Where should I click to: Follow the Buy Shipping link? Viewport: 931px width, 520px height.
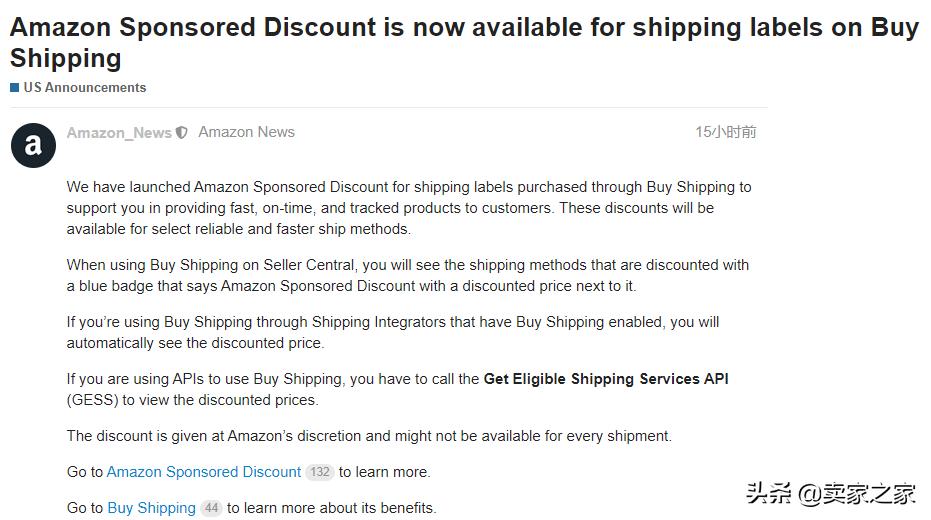click(x=151, y=508)
